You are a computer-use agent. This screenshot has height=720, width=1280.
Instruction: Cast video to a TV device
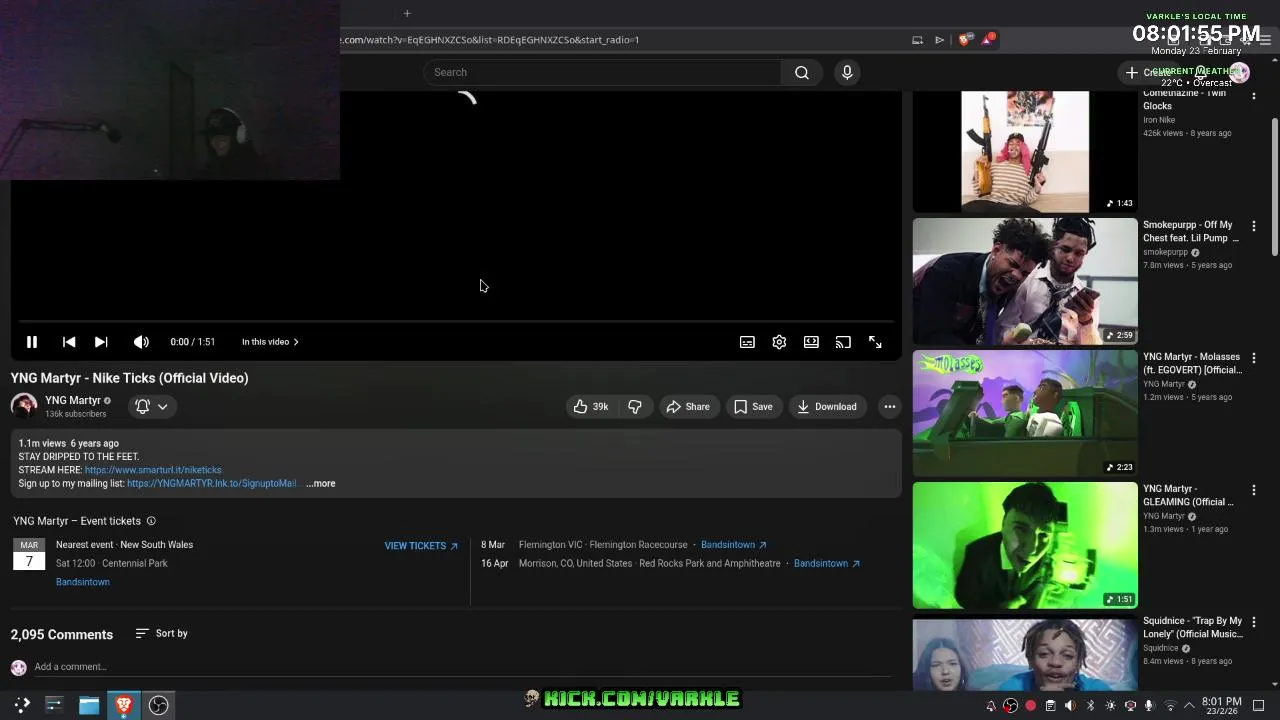coord(843,342)
